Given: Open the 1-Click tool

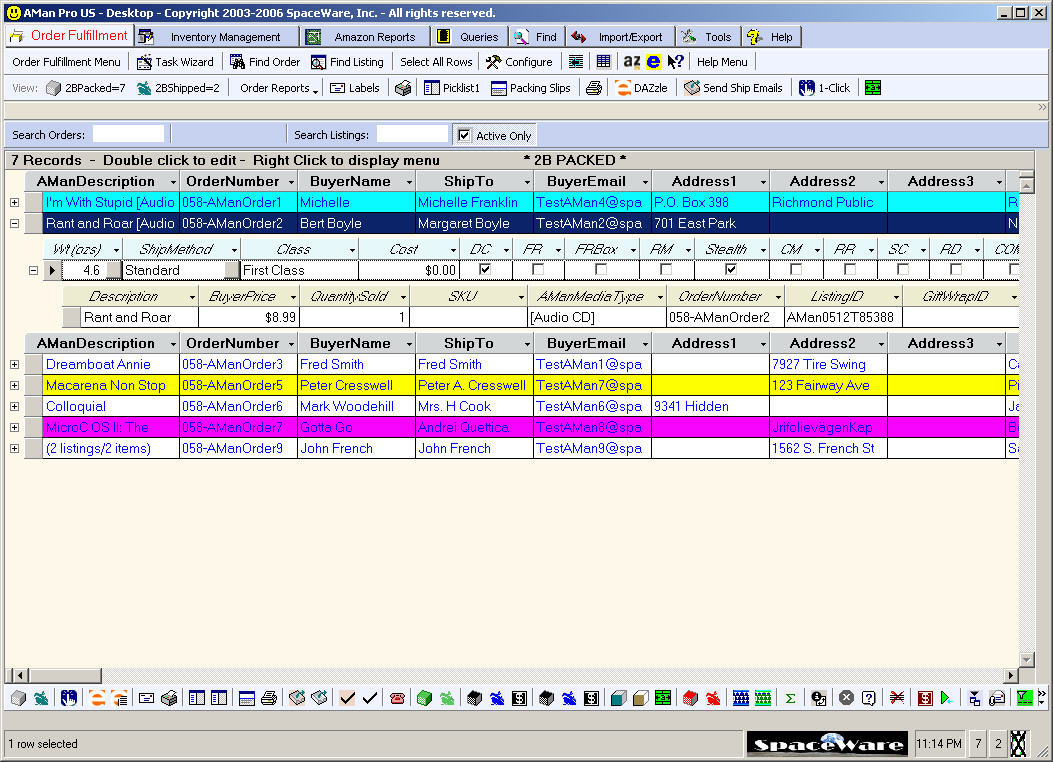Looking at the screenshot, I should [824, 88].
